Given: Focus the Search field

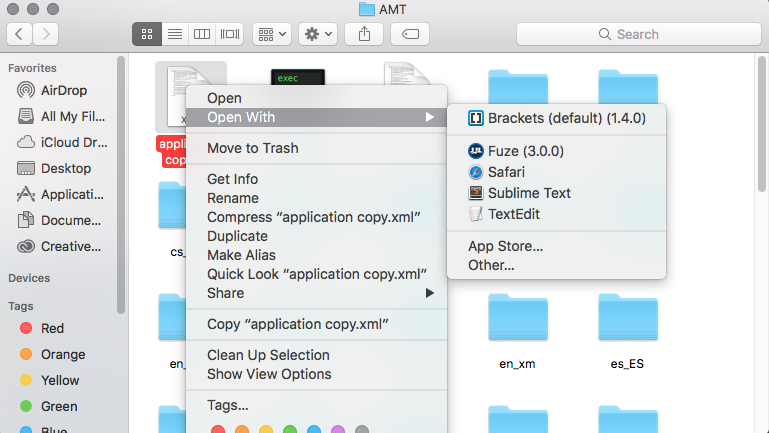Looking at the screenshot, I should pyautogui.click(x=639, y=34).
